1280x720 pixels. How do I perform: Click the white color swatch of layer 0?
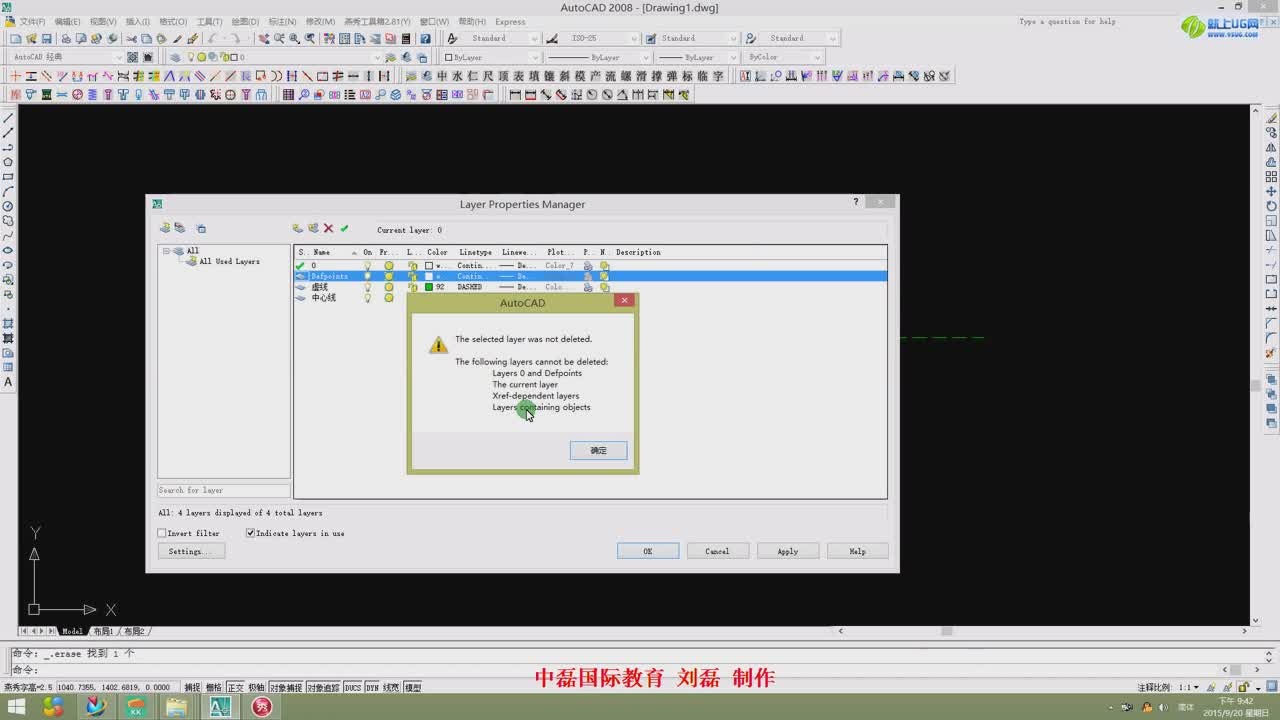(x=429, y=266)
